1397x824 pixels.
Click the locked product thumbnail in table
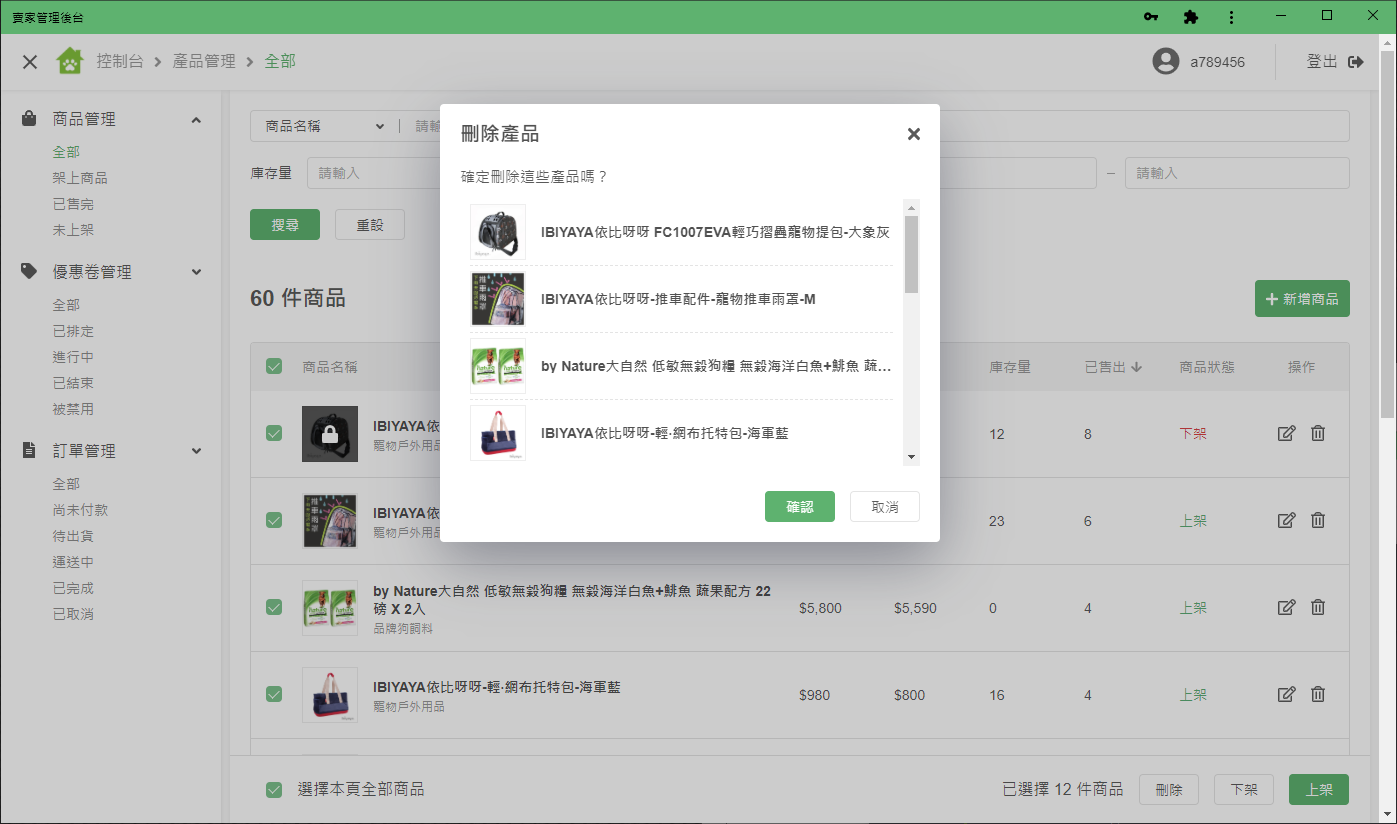click(x=330, y=434)
